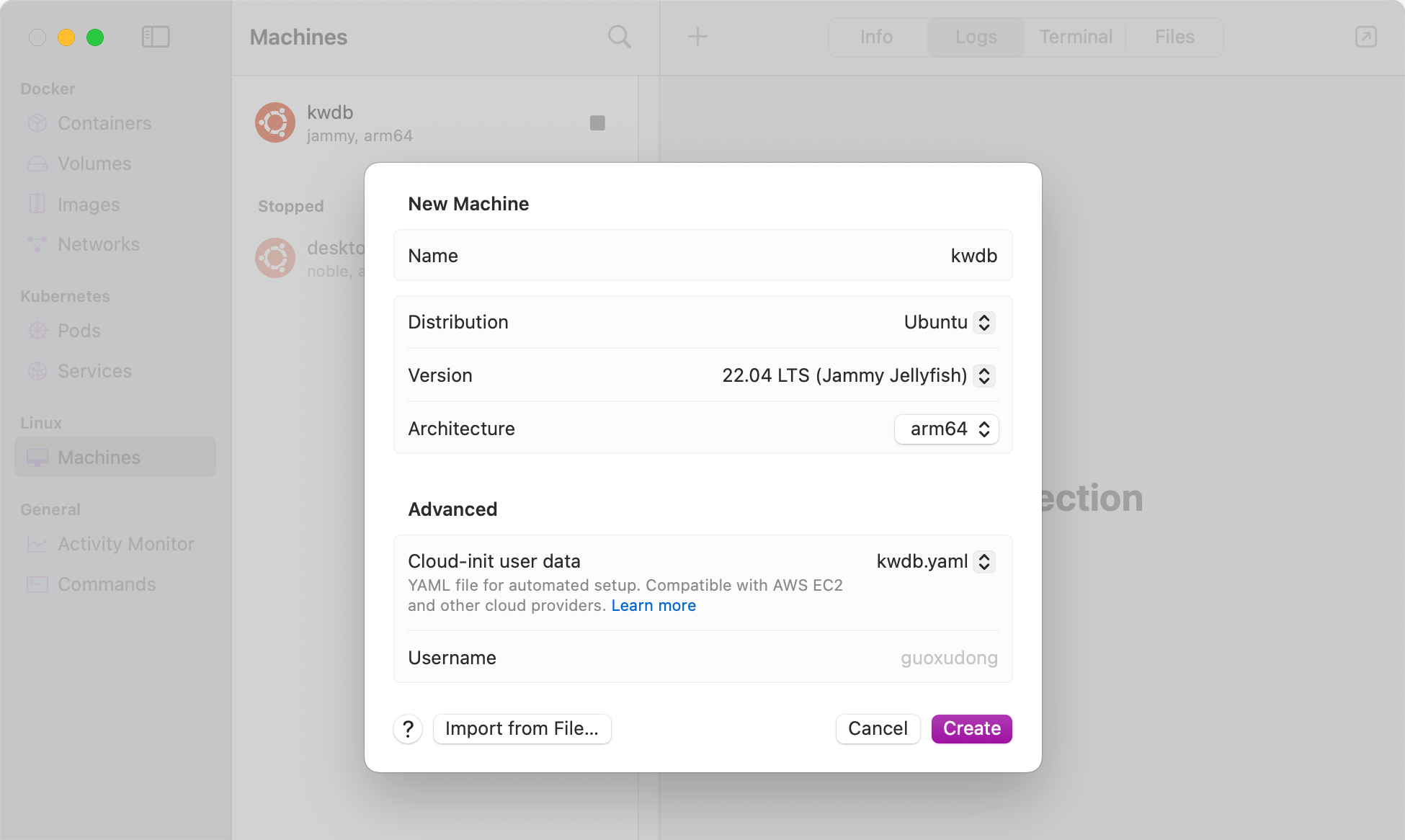Open Activity Monitor
The image size is (1405, 840).
(126, 544)
